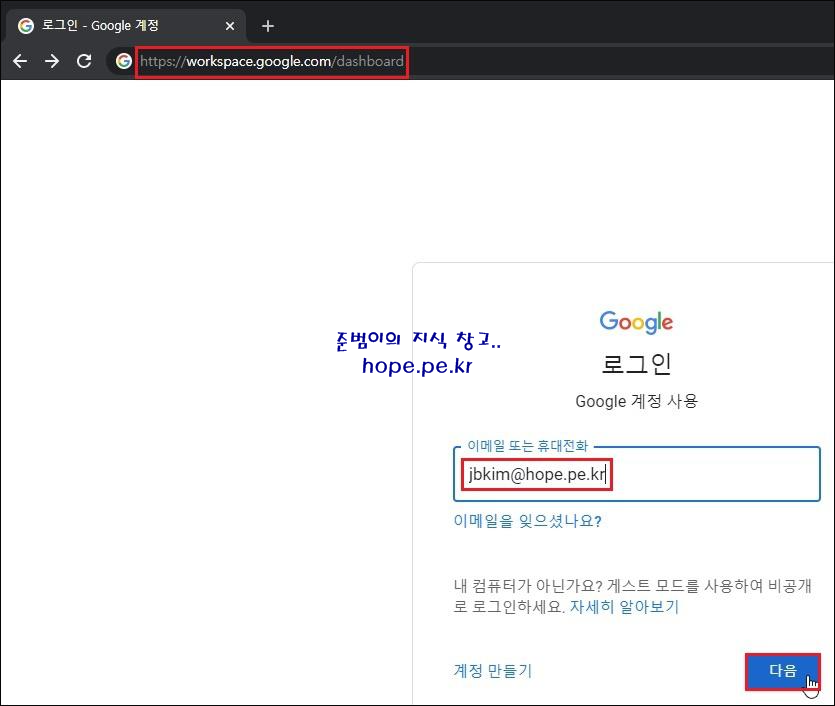The height and width of the screenshot is (706, 835).
Task: Click the 계정 만들기 link
Action: click(x=493, y=671)
